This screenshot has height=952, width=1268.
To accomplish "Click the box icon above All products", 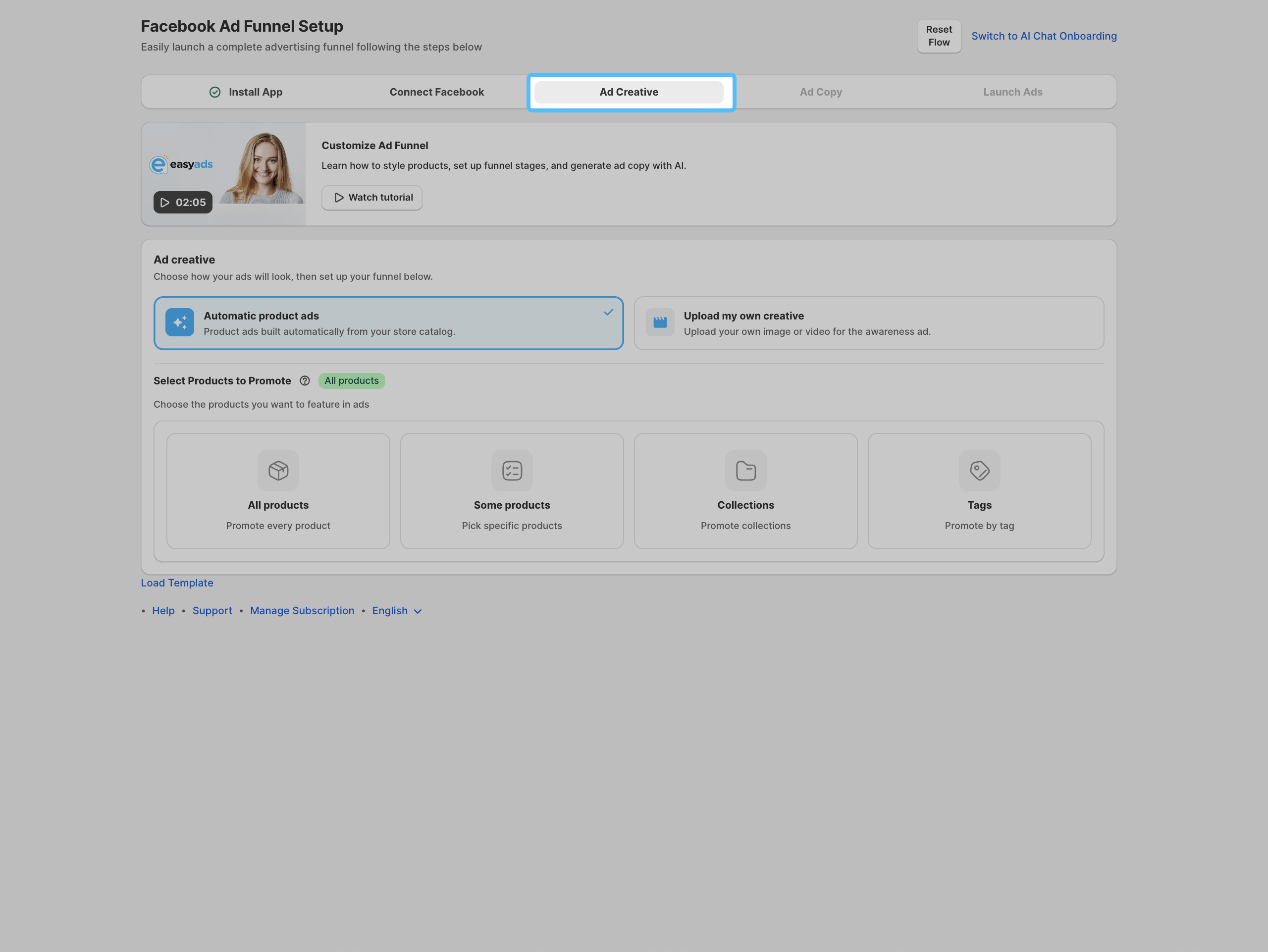I will coord(278,471).
